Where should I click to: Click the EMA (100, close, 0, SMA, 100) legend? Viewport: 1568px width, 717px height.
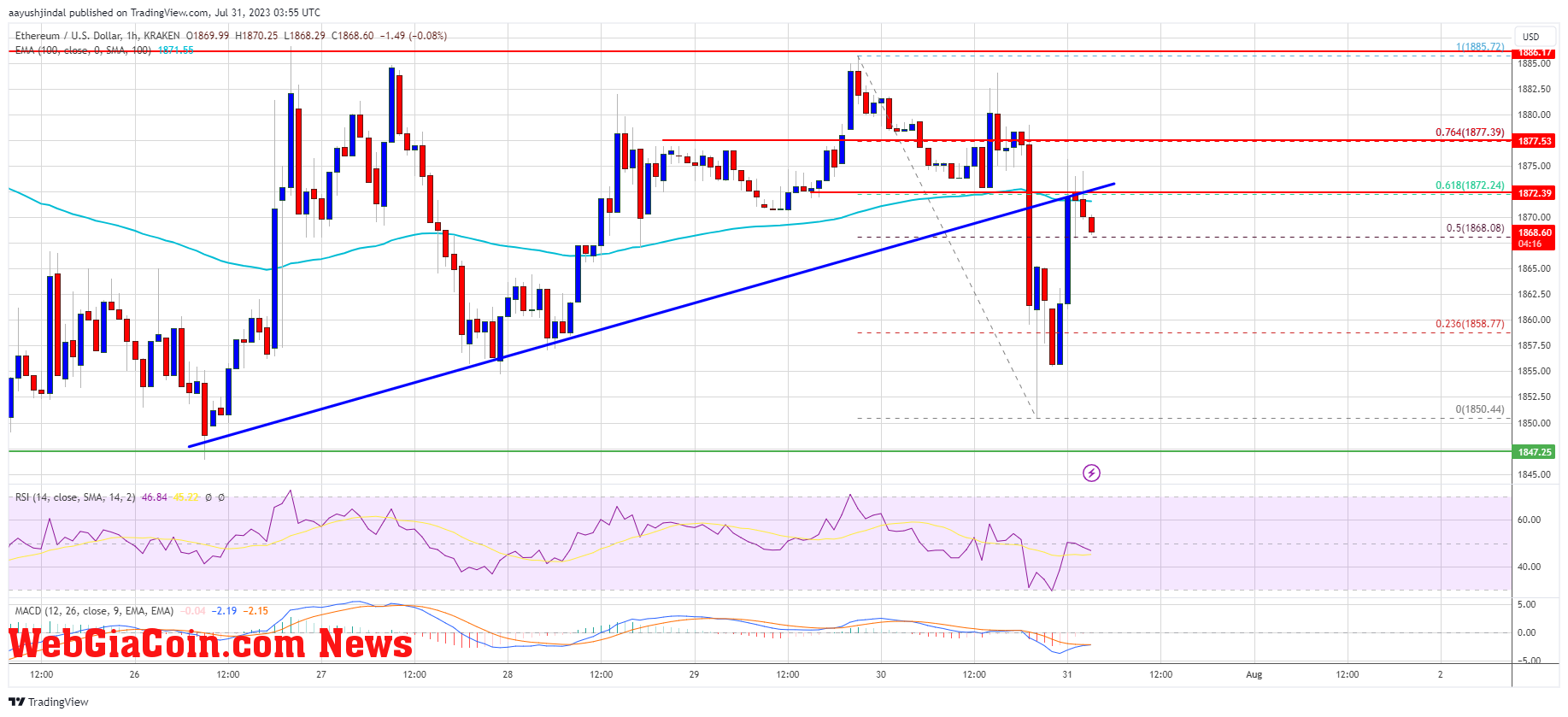click(83, 50)
